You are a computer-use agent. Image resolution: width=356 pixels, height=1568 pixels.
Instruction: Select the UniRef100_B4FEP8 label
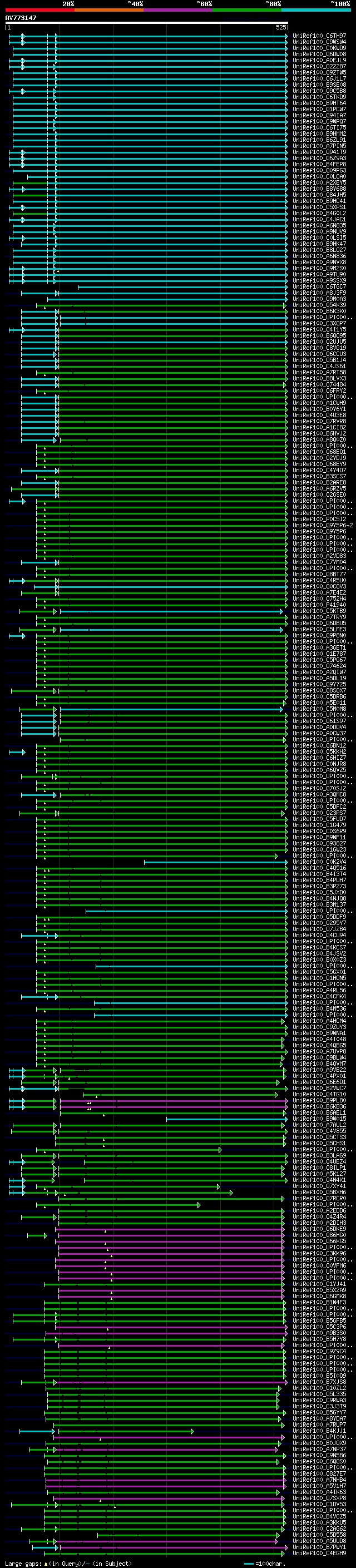pos(319,164)
